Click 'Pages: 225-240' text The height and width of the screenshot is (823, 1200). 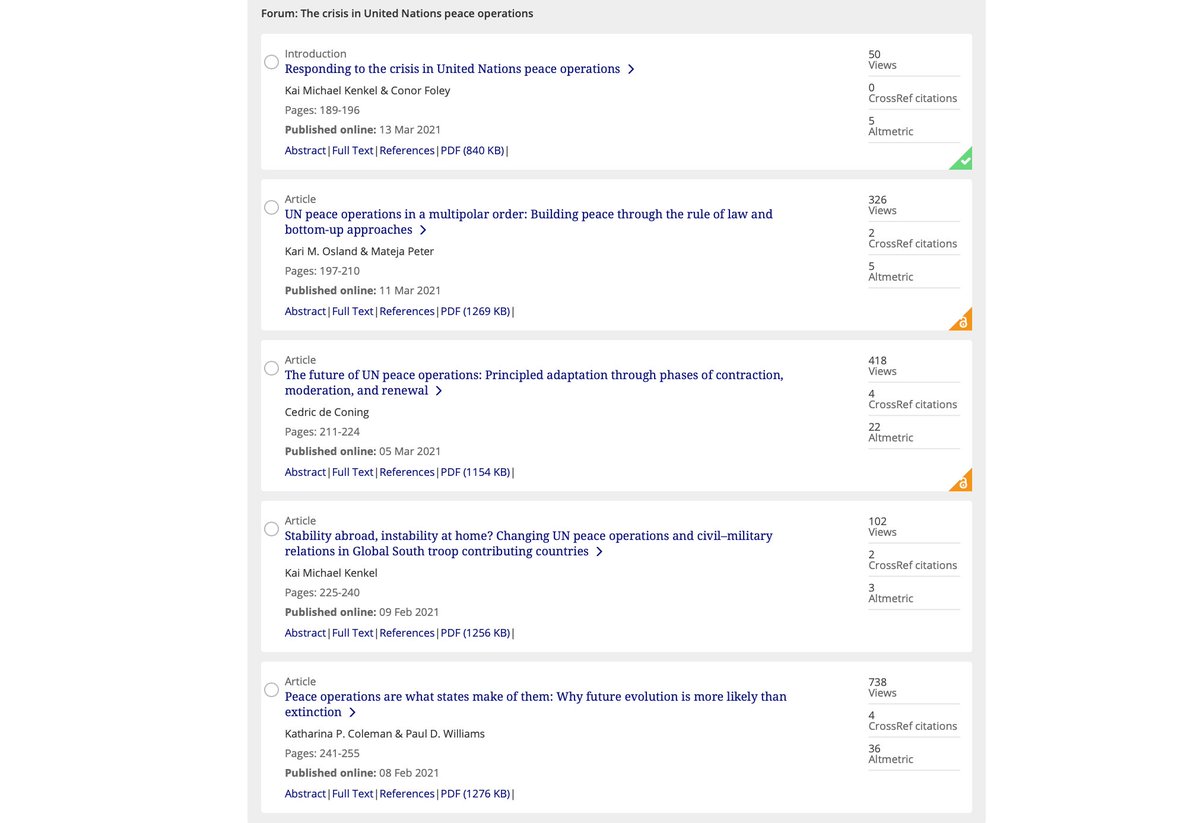[322, 593]
